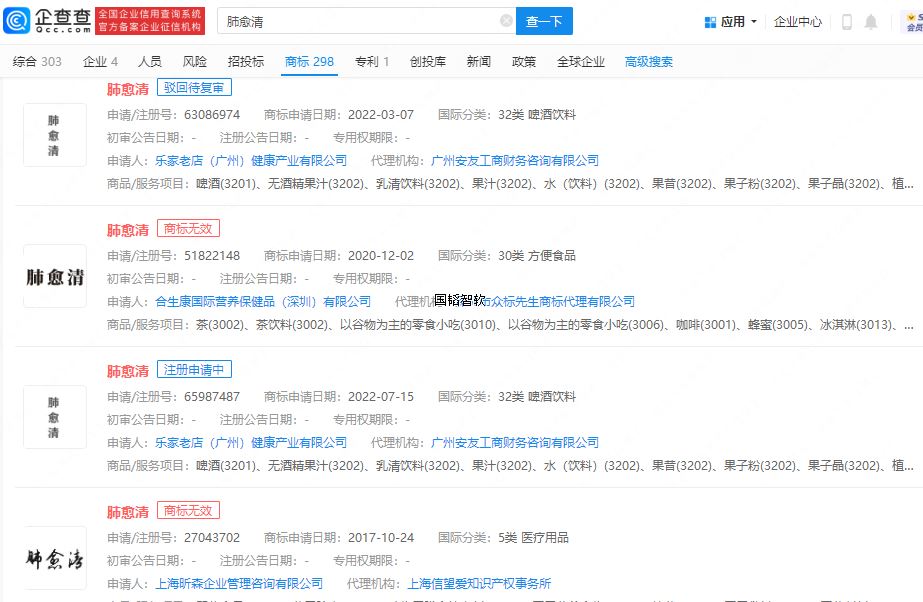
Task: Open trademark 肺愈清 title with 驳回待复审 status
Action: point(128,89)
